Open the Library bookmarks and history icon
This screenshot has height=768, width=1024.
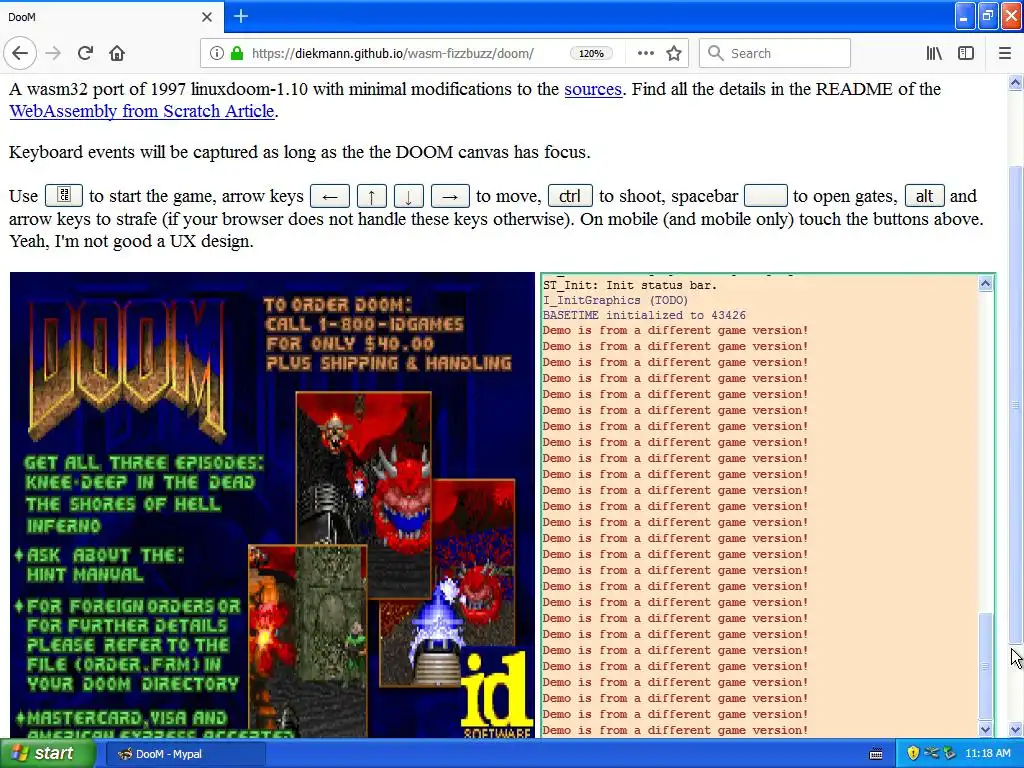coord(934,53)
